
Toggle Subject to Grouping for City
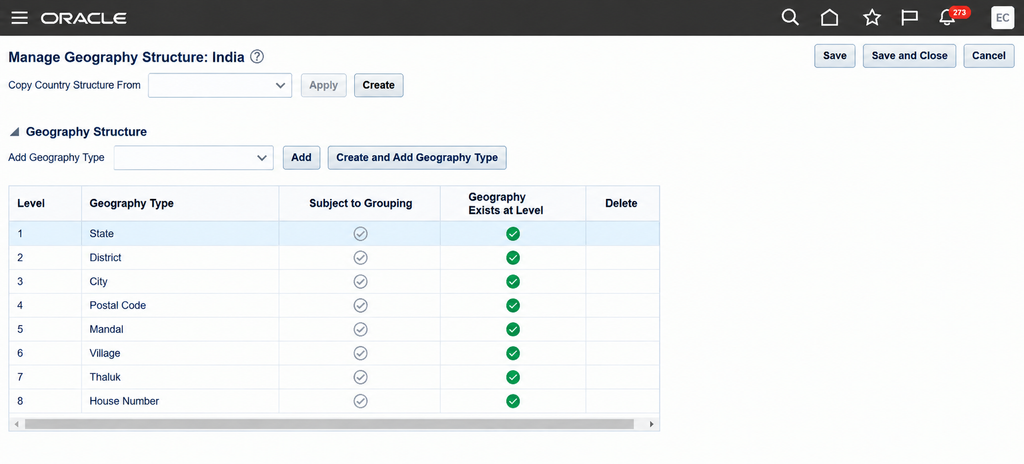click(x=360, y=282)
